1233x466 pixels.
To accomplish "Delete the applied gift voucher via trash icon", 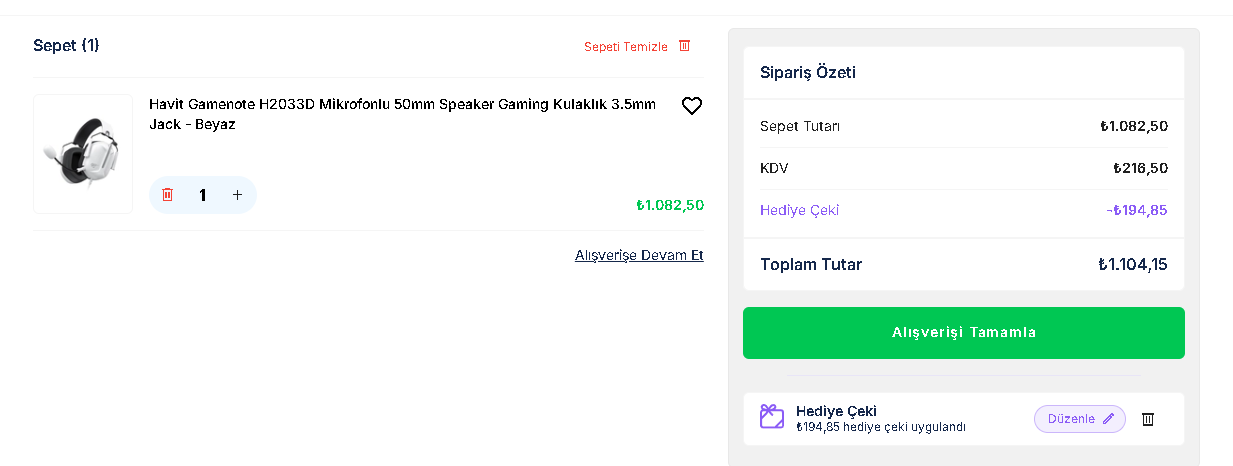I will (1148, 419).
